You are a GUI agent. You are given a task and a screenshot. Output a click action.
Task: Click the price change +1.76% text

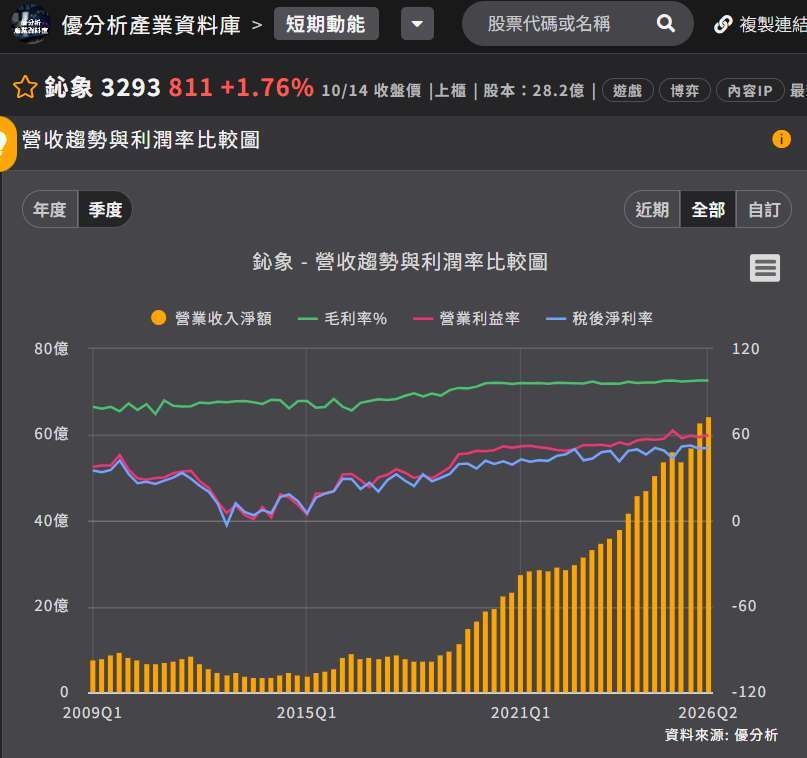point(267,87)
